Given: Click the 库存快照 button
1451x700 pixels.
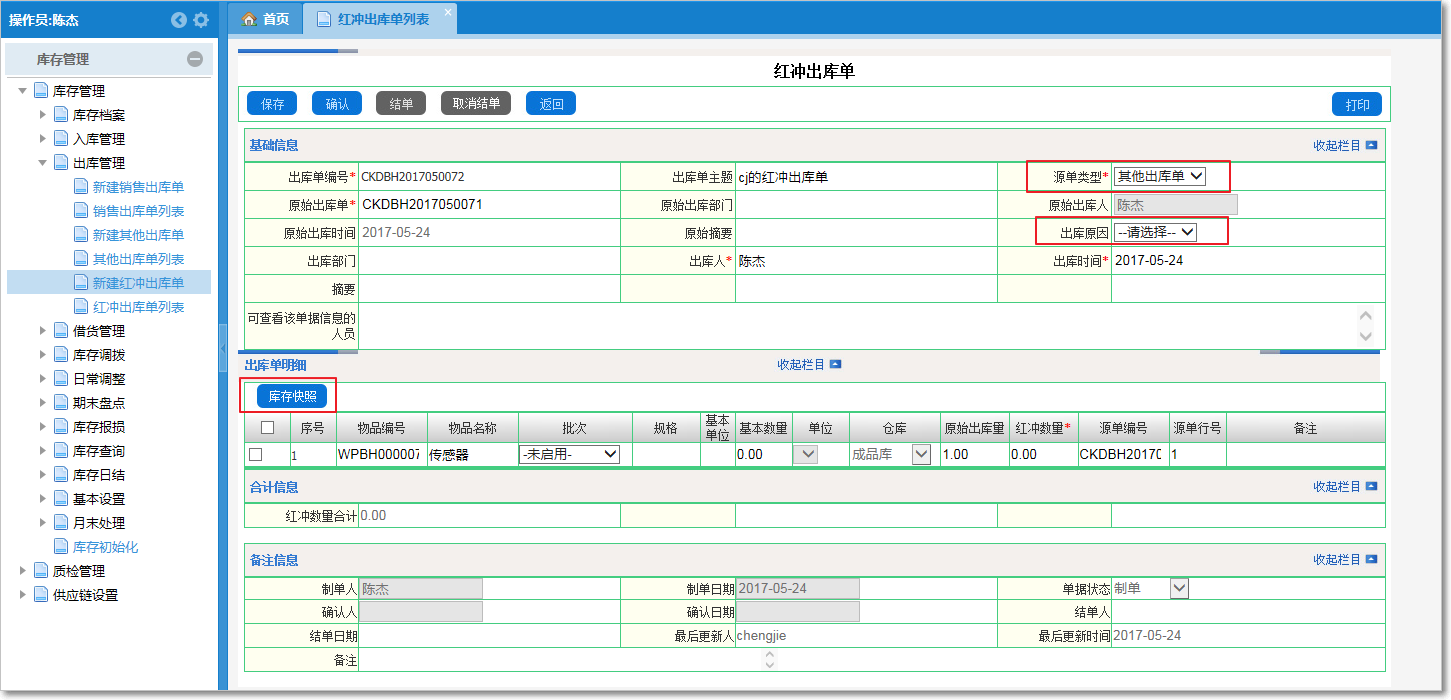Looking at the screenshot, I should pos(292,396).
